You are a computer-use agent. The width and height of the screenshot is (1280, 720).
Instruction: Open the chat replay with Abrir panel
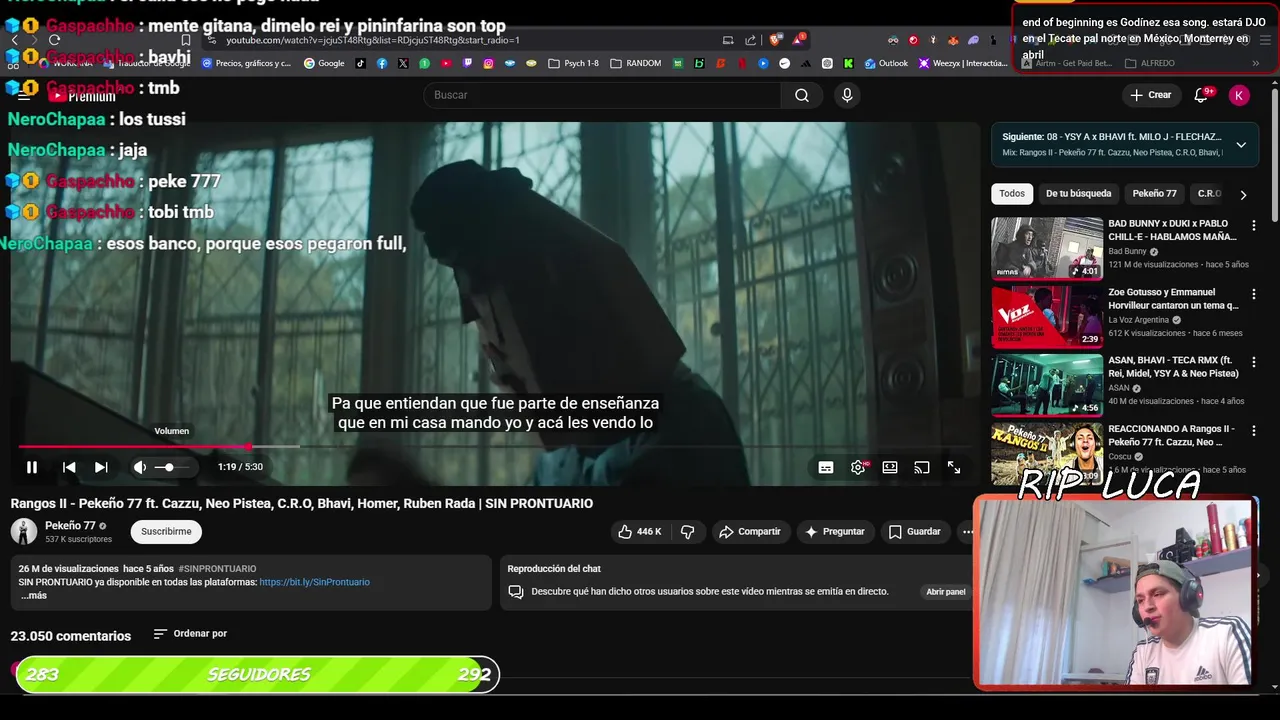click(x=946, y=592)
